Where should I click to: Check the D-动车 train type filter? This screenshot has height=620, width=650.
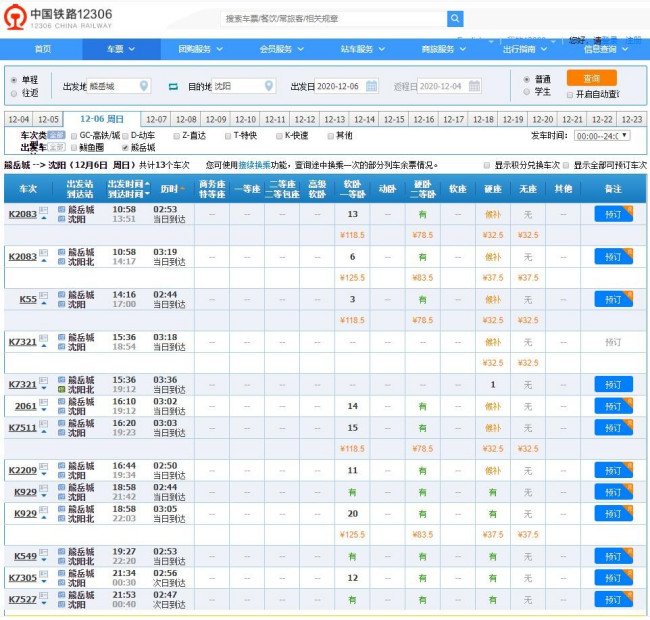(126, 136)
